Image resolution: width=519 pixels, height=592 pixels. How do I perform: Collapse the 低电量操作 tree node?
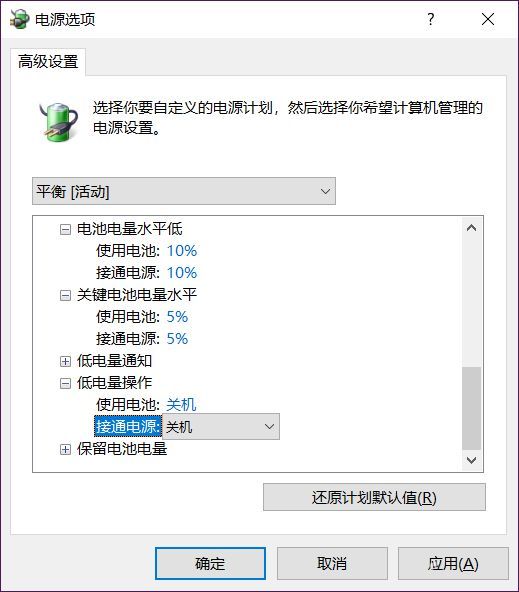(65, 383)
